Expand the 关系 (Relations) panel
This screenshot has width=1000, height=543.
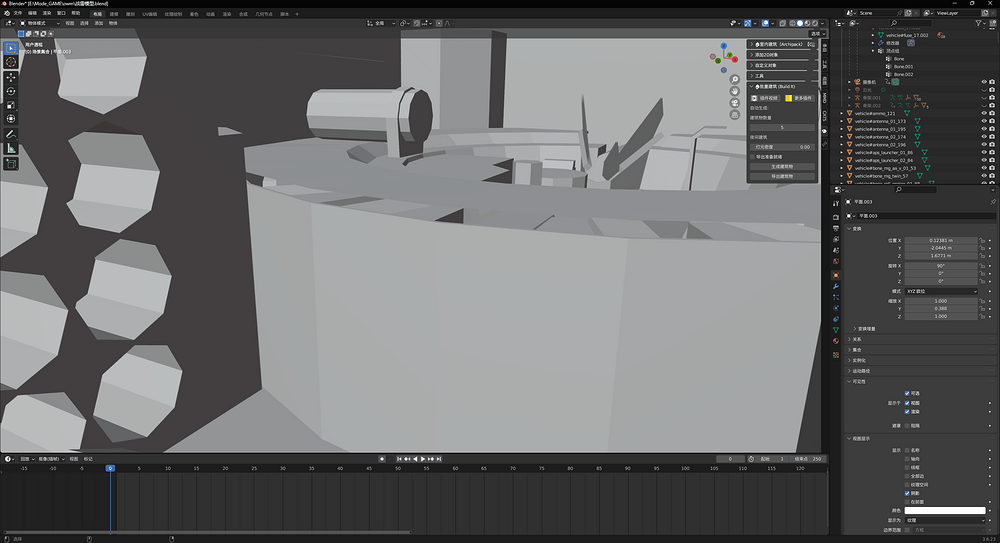[x=857, y=339]
